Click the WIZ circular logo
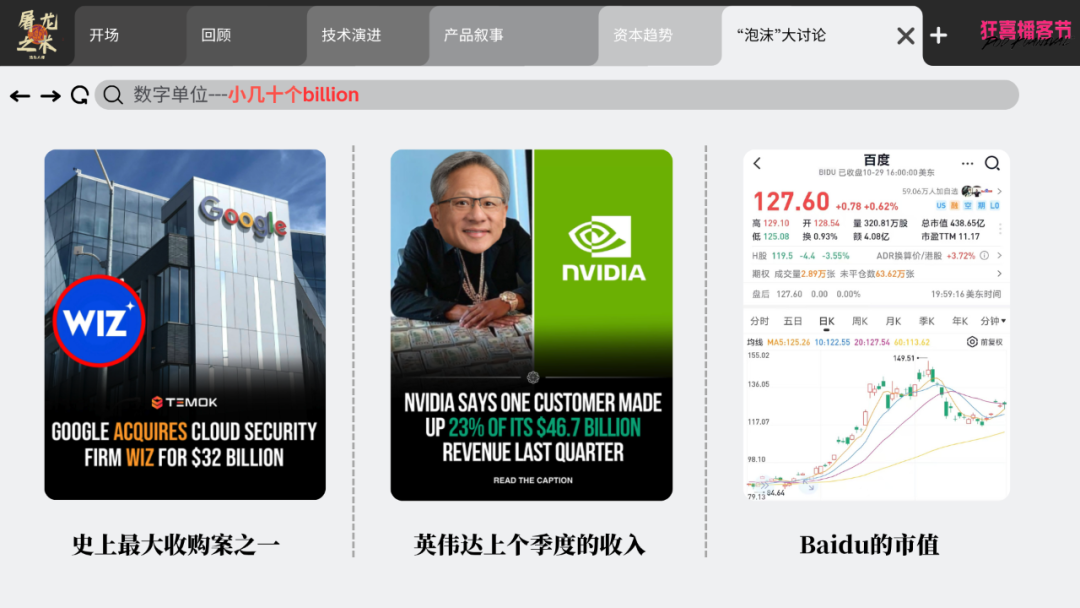 (x=98, y=321)
